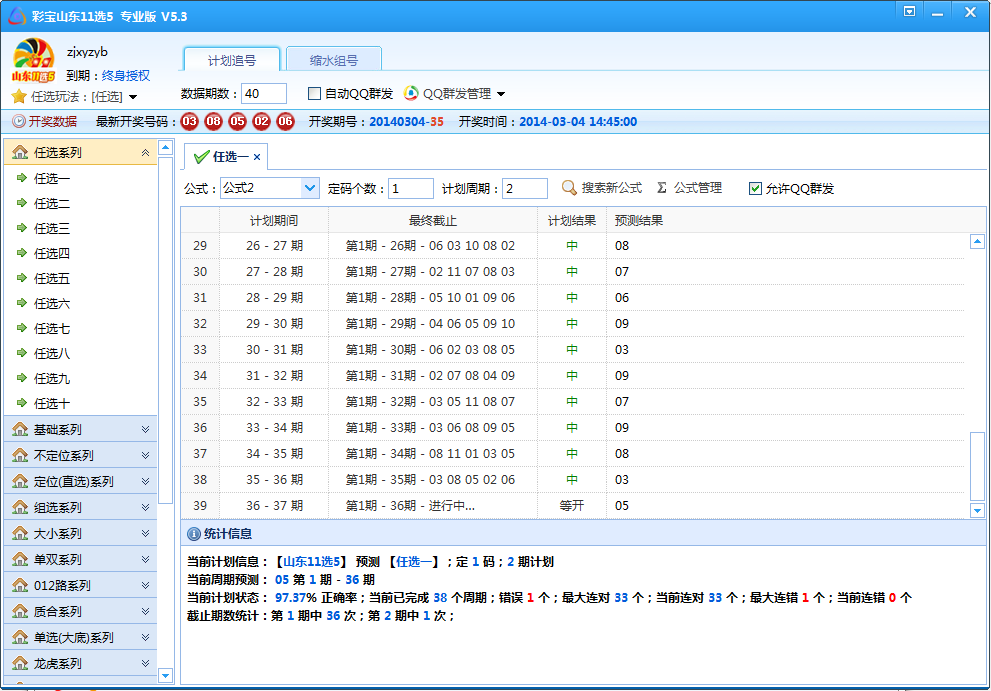Image resolution: width=991 pixels, height=691 pixels.
Task: Open the 公式 dropdown list
Action: point(309,188)
